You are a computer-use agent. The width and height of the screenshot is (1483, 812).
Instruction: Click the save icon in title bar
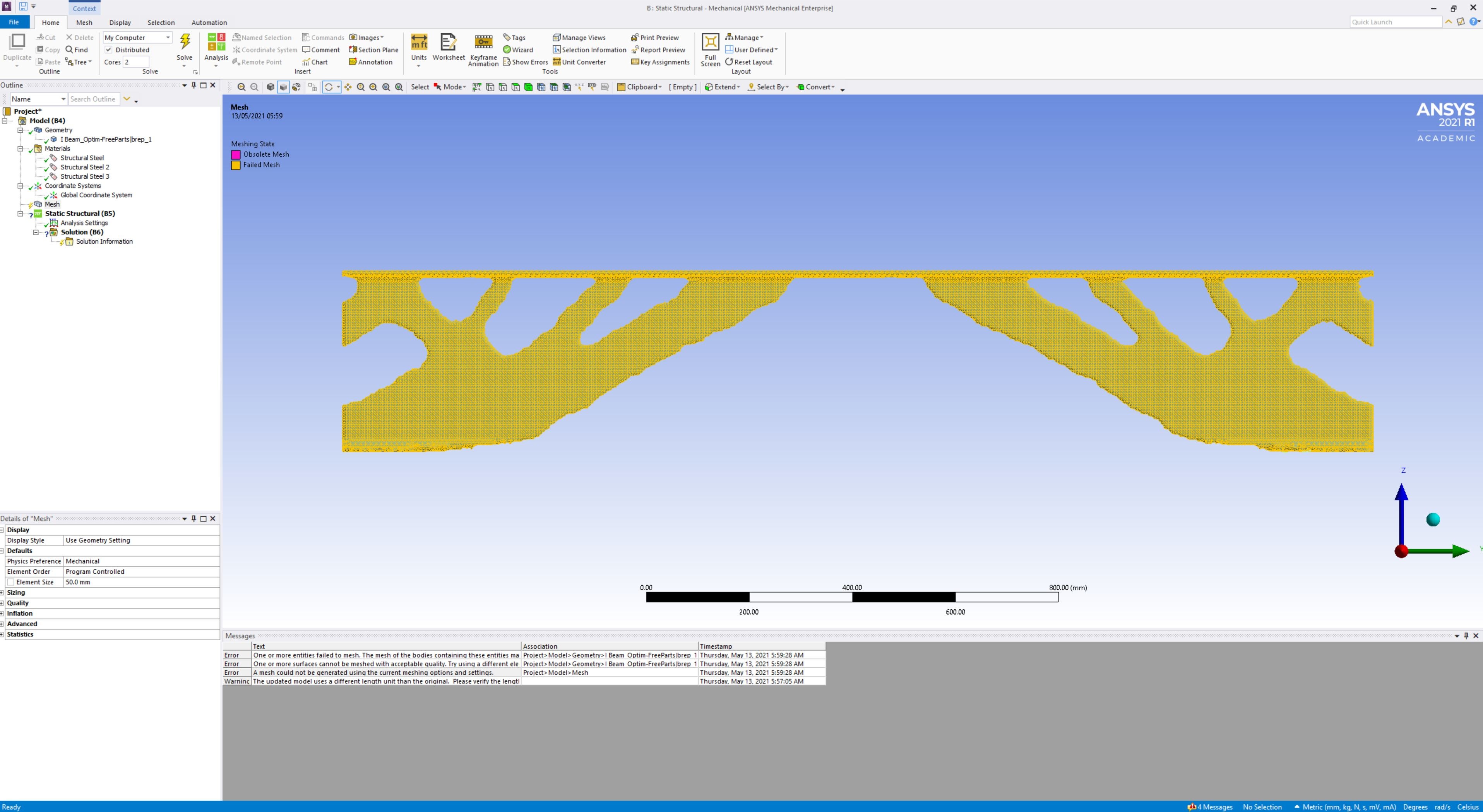point(23,6)
